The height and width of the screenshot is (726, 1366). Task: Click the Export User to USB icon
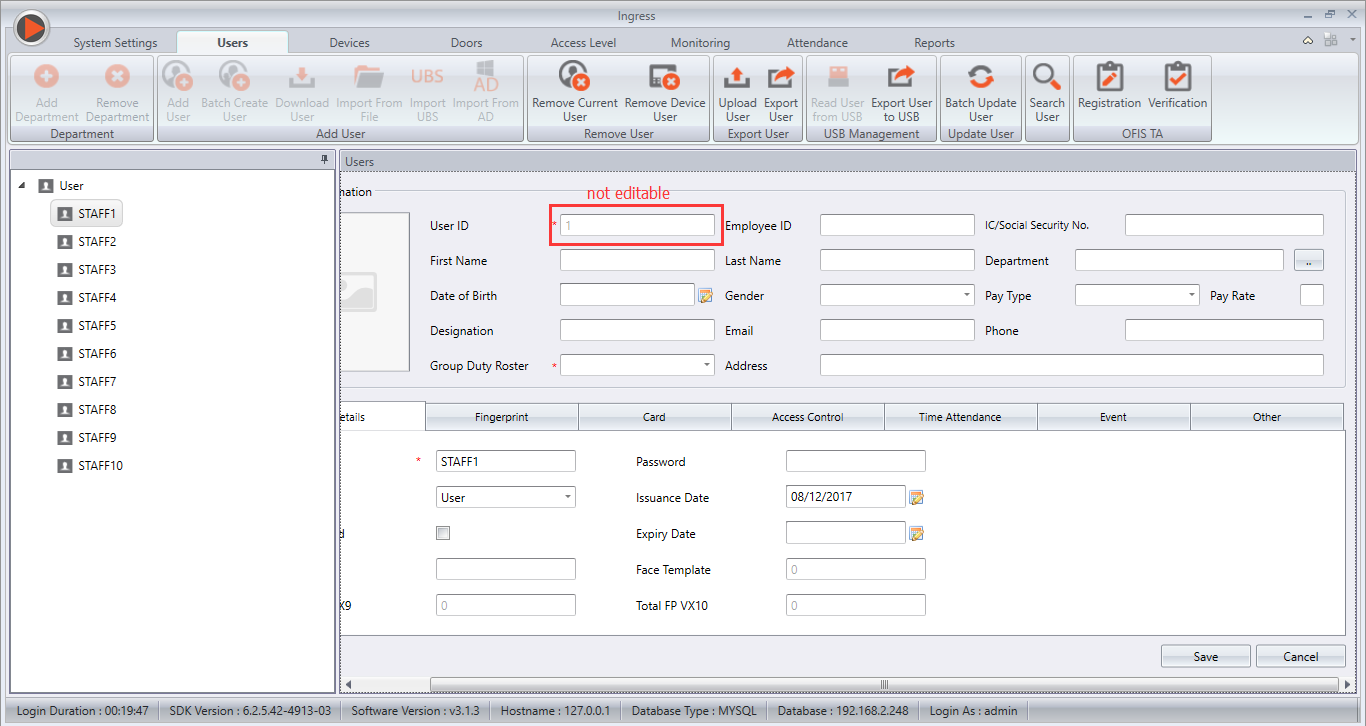(x=901, y=78)
